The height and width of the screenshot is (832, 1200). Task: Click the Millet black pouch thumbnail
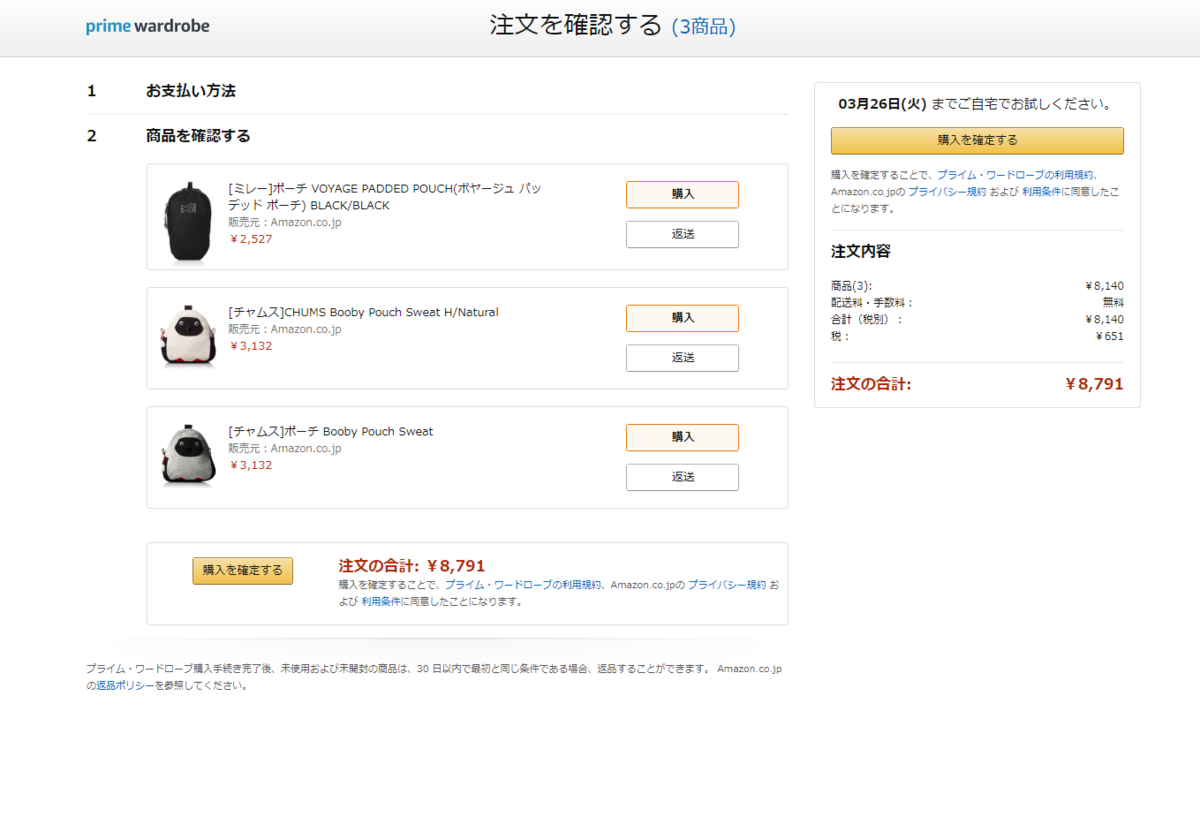[186, 222]
